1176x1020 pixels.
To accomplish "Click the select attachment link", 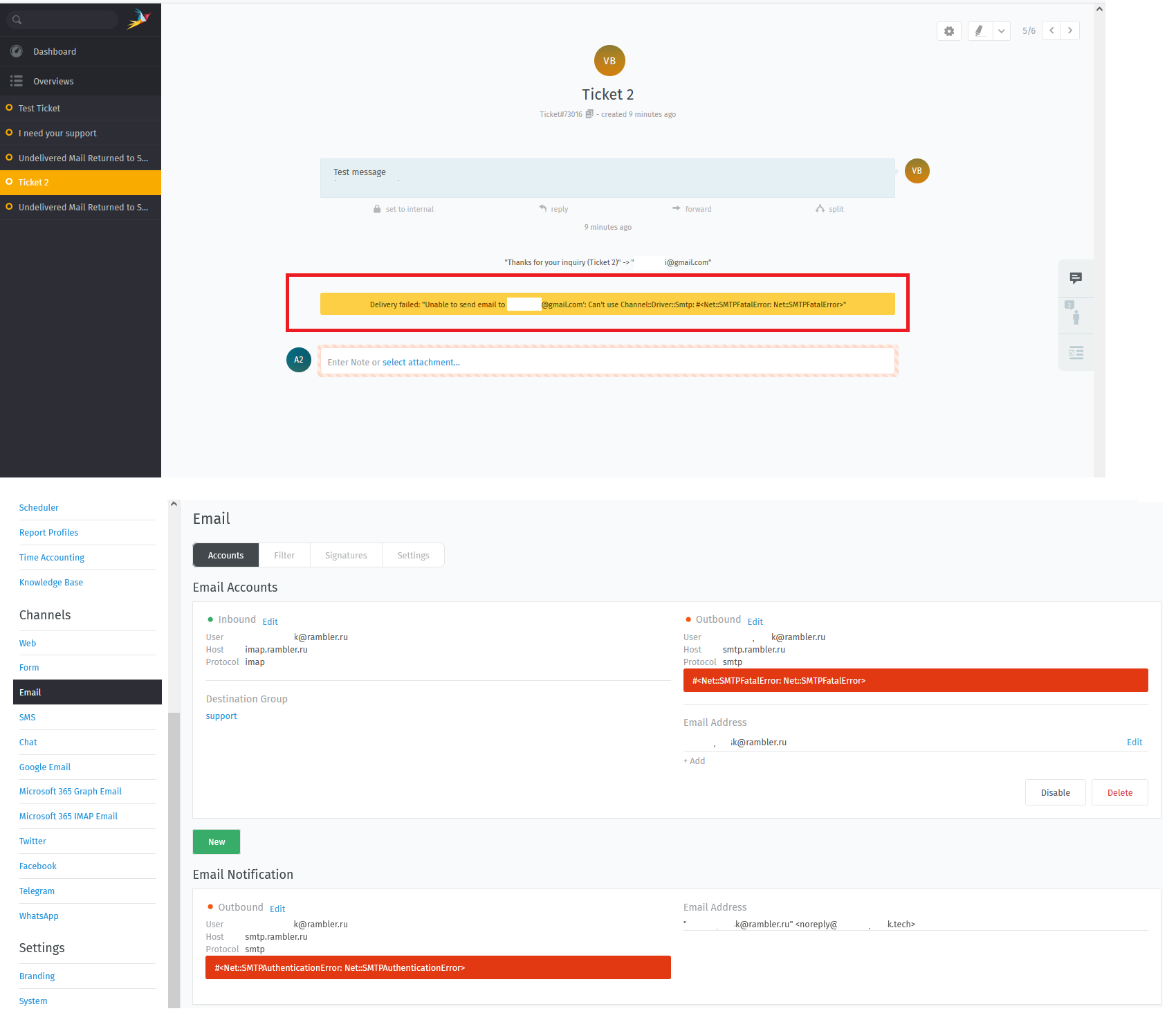I will pos(421,363).
